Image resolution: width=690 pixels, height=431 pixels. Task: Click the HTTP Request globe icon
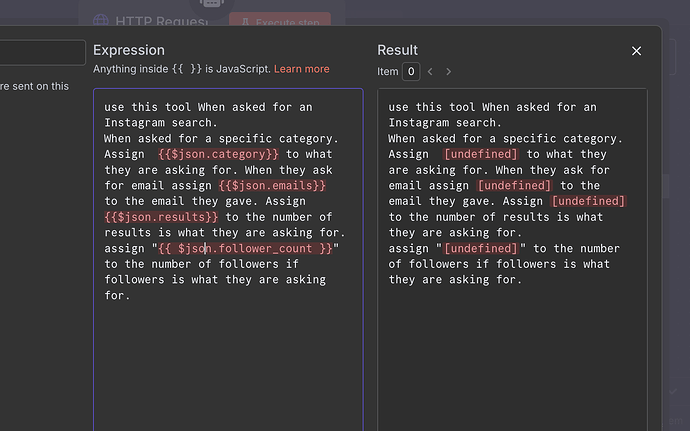100,20
